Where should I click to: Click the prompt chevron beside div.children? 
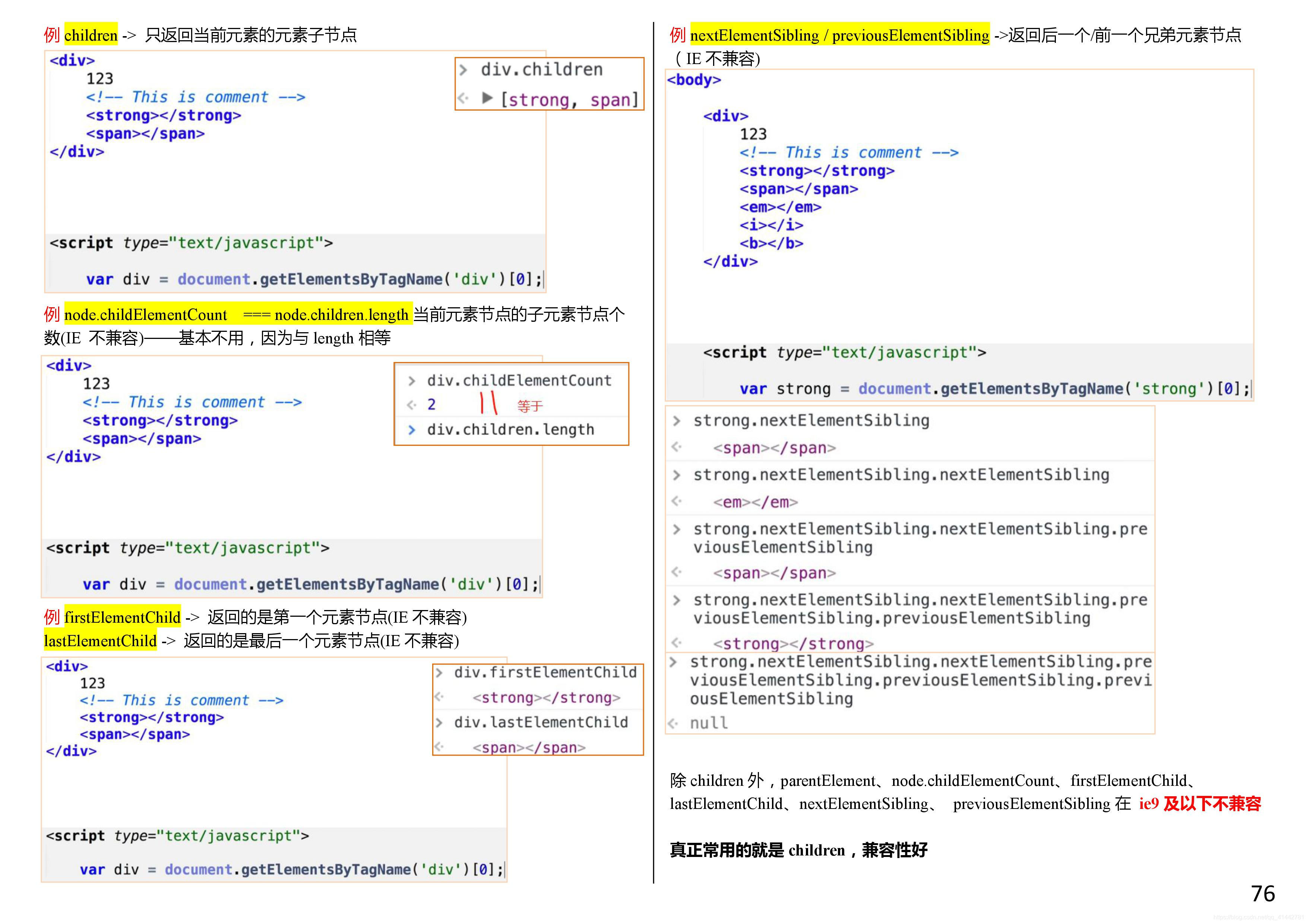(x=463, y=70)
